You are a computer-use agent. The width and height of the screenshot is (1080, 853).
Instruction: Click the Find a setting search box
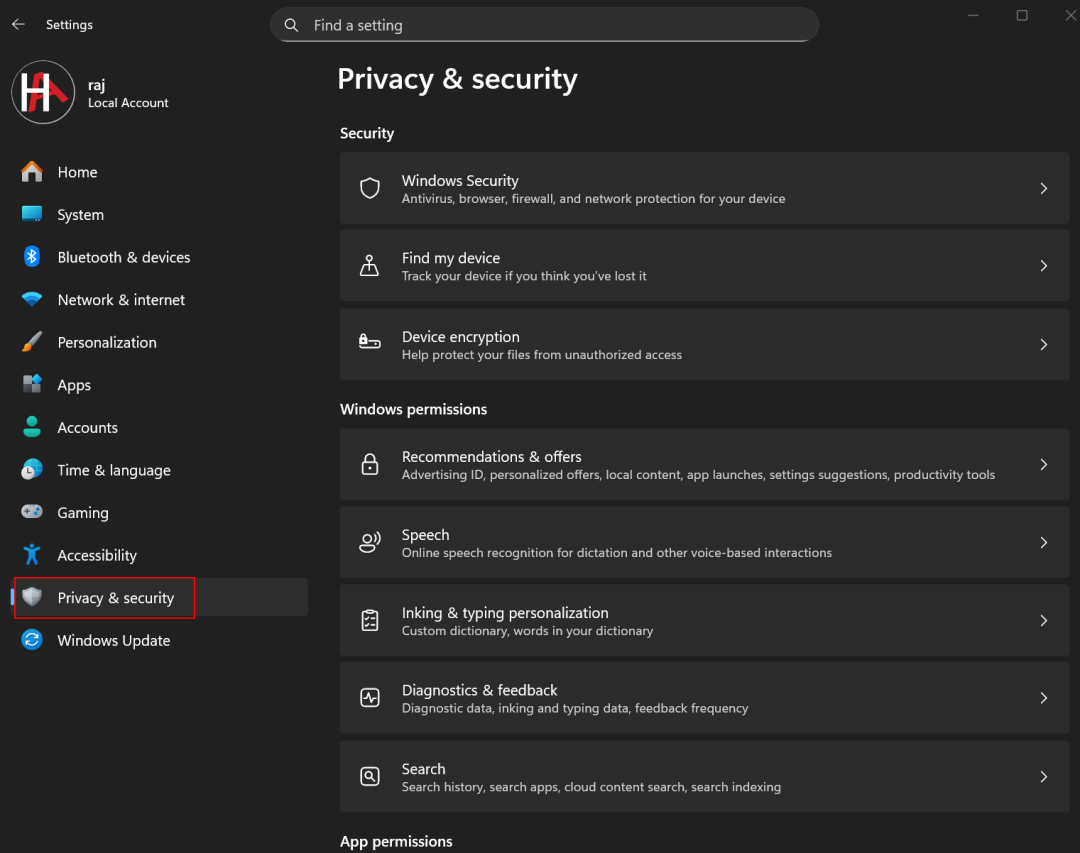pos(544,25)
